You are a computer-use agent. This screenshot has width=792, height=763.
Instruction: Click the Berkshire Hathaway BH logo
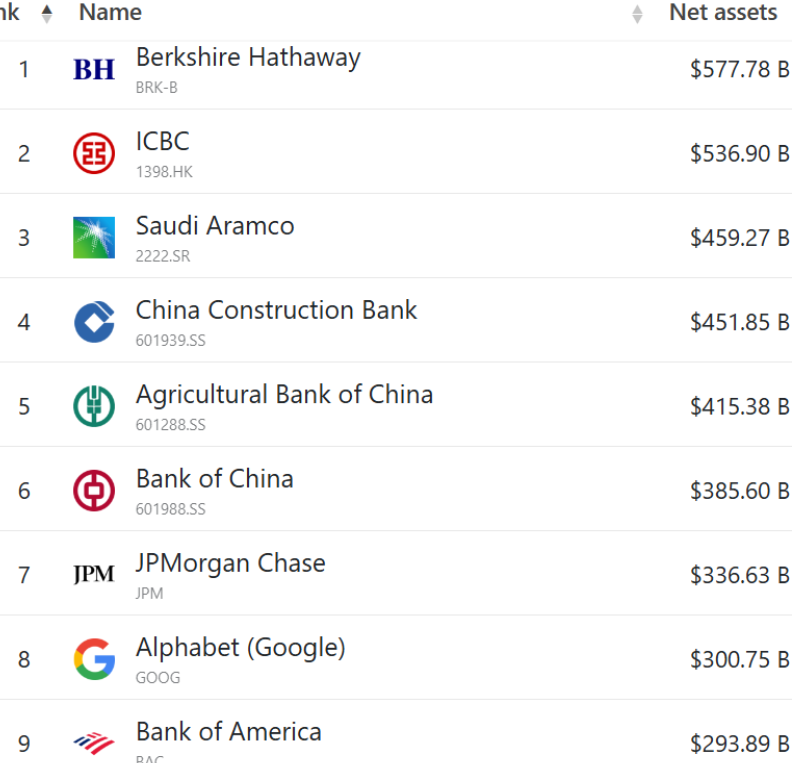pos(94,69)
